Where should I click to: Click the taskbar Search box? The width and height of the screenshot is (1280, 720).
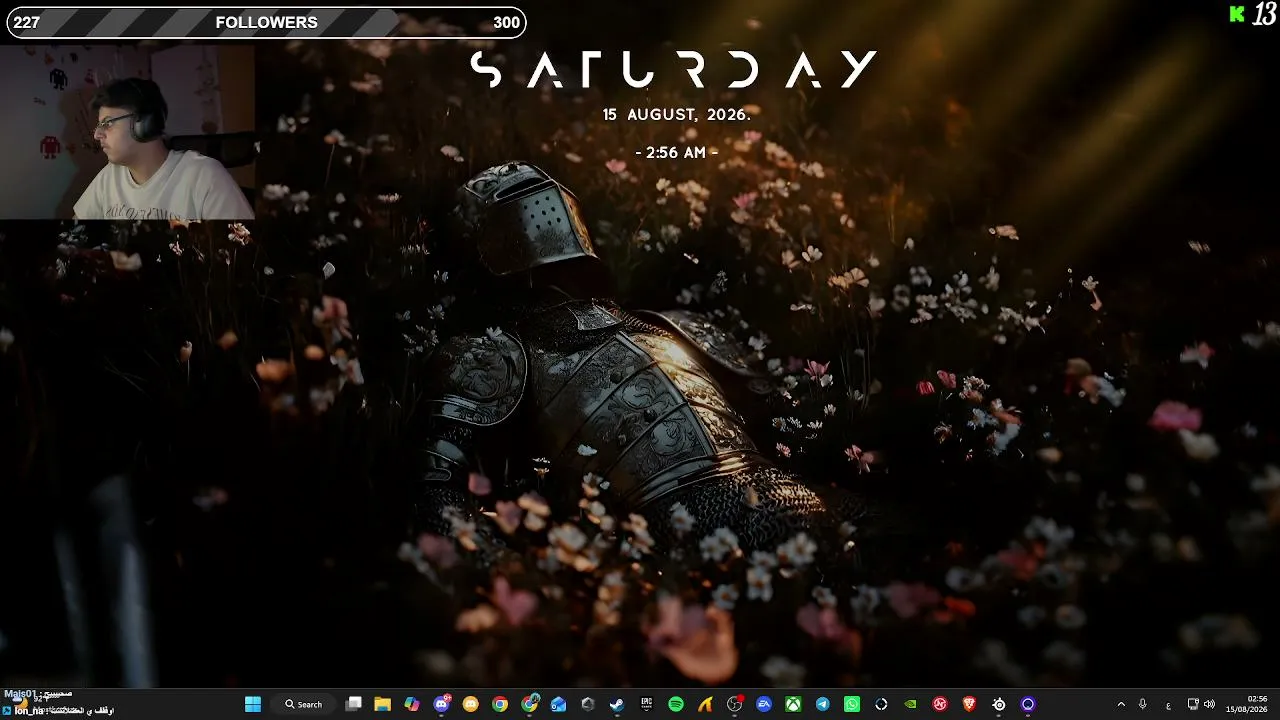[304, 704]
